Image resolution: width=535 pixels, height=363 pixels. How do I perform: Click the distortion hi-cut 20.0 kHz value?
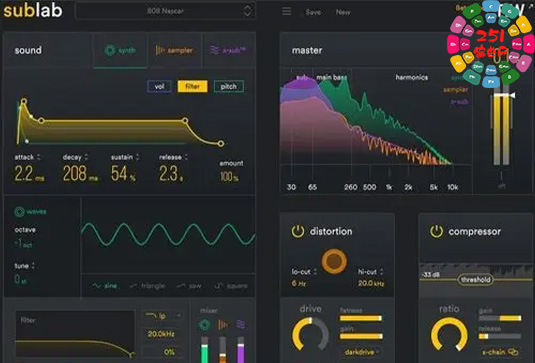371,283
